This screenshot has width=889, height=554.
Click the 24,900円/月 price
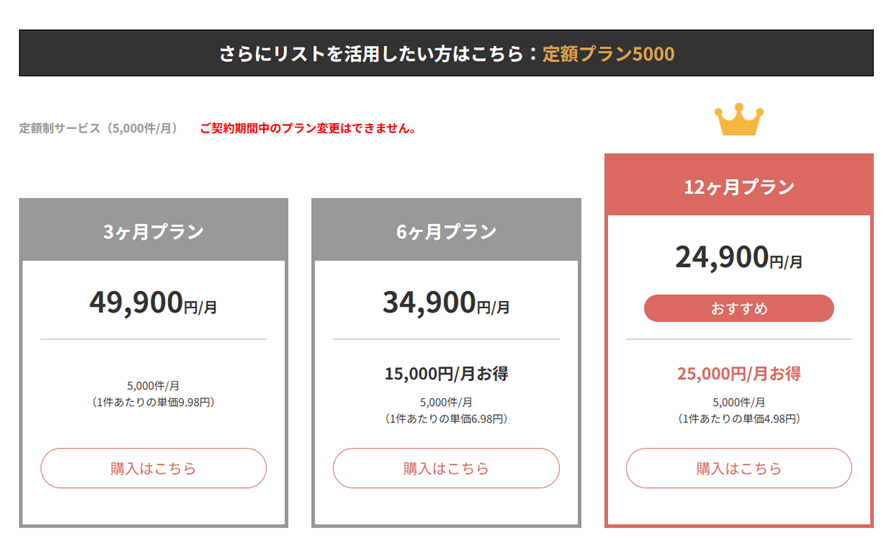pyautogui.click(x=739, y=257)
